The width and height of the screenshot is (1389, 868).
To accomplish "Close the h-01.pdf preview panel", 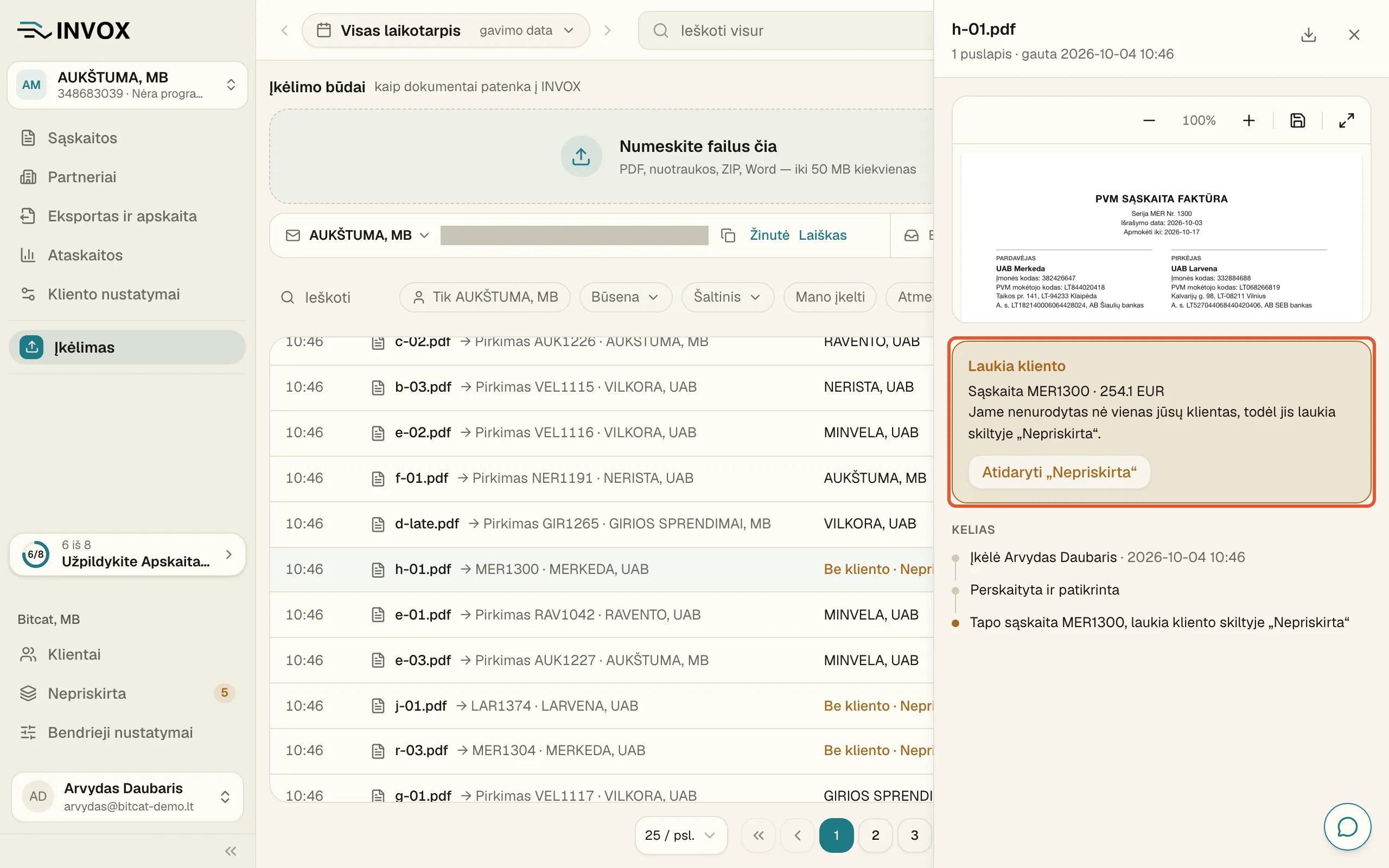I will point(1354,34).
